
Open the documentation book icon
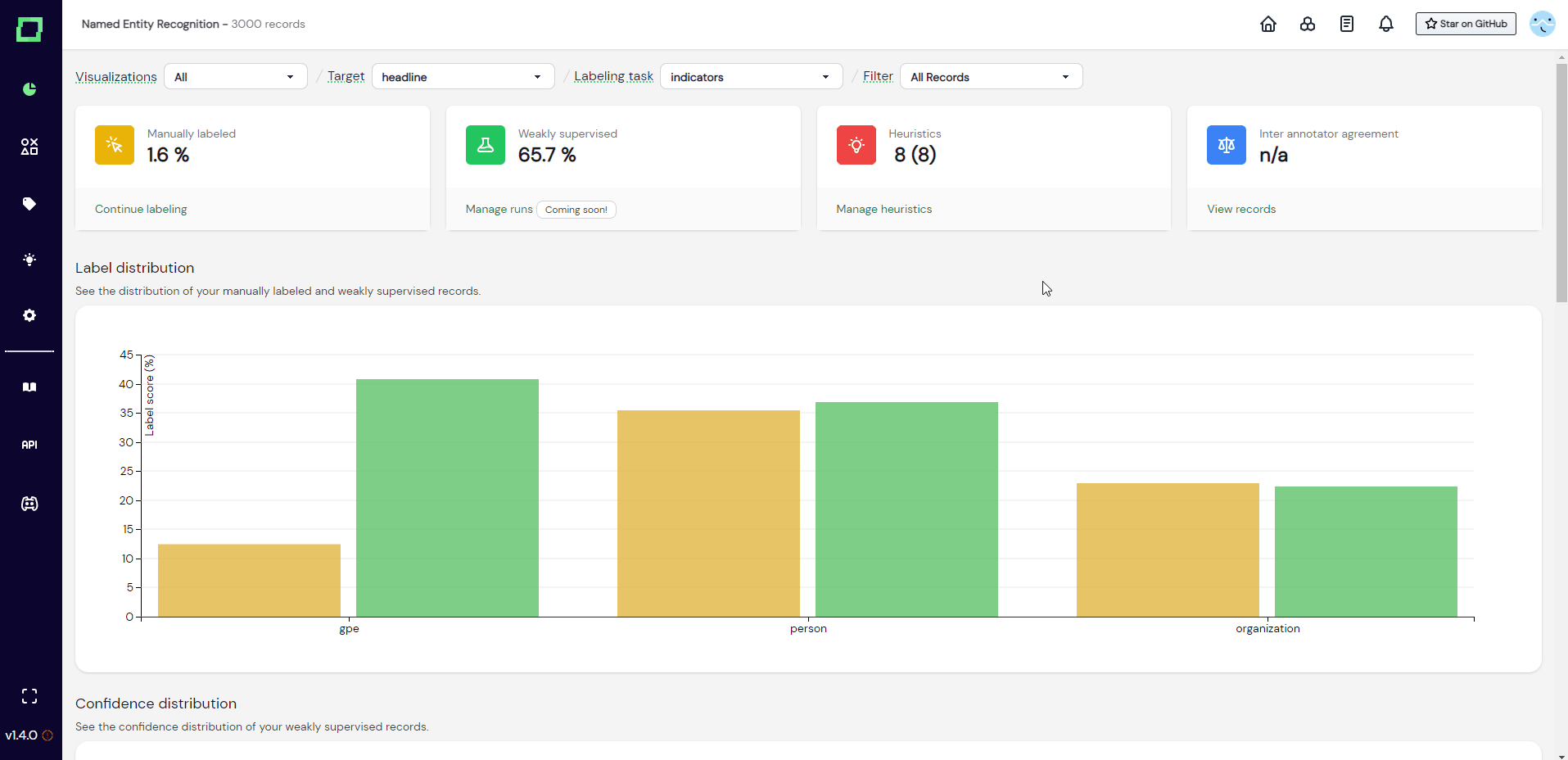[29, 387]
